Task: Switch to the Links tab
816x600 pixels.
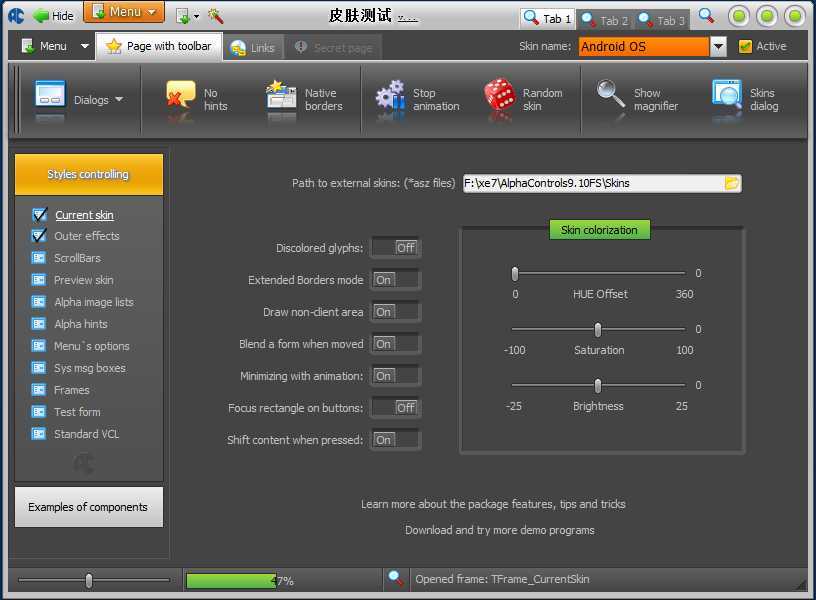Action: click(x=252, y=47)
